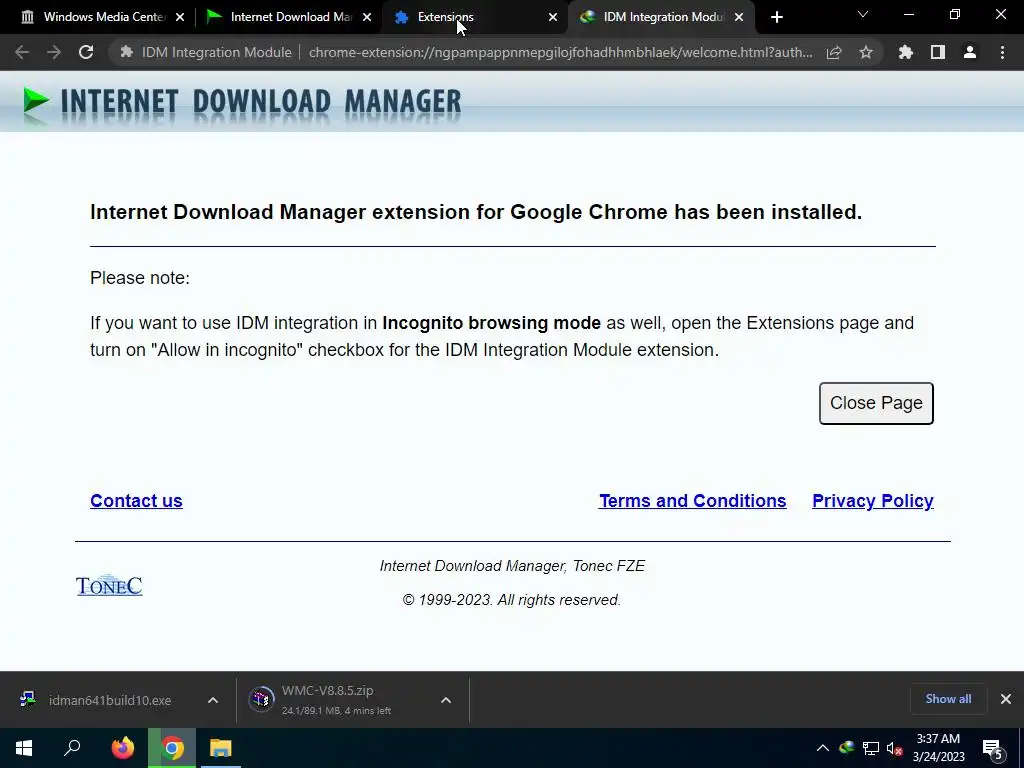The width and height of the screenshot is (1024, 768).
Task: Open Windows taskbar search
Action: point(72,748)
